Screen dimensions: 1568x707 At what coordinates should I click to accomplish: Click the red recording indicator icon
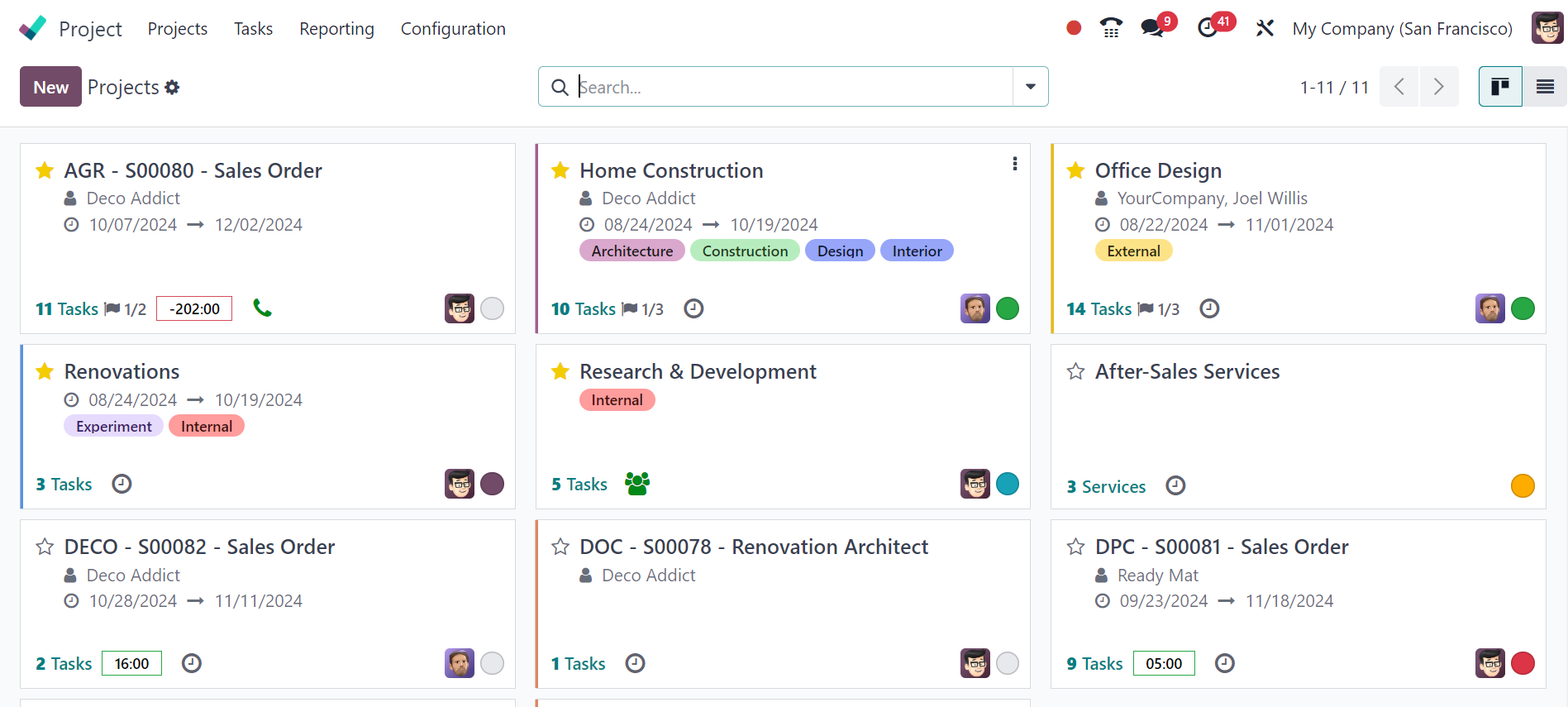pos(1074,28)
